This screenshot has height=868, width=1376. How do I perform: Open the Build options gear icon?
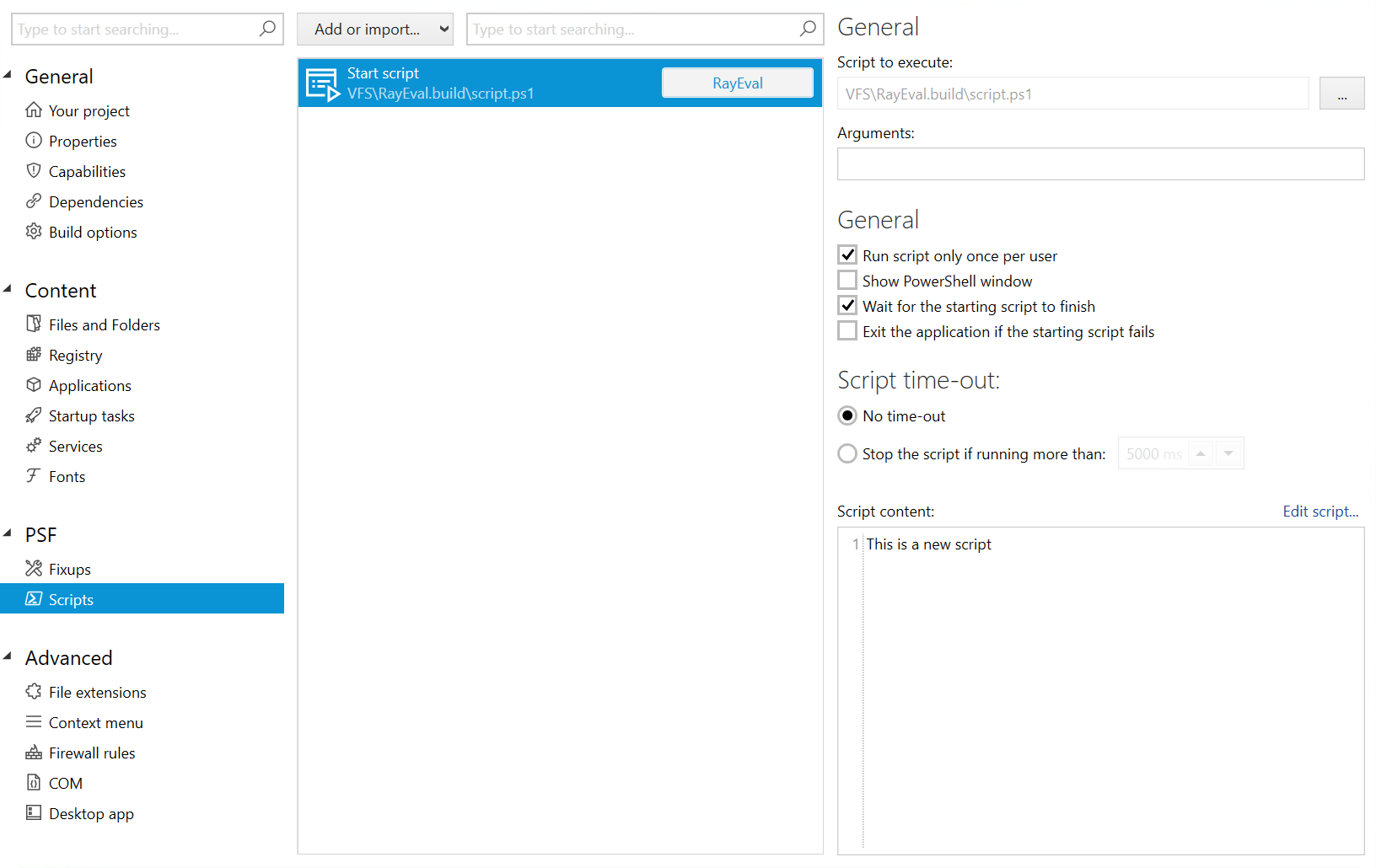tap(34, 232)
